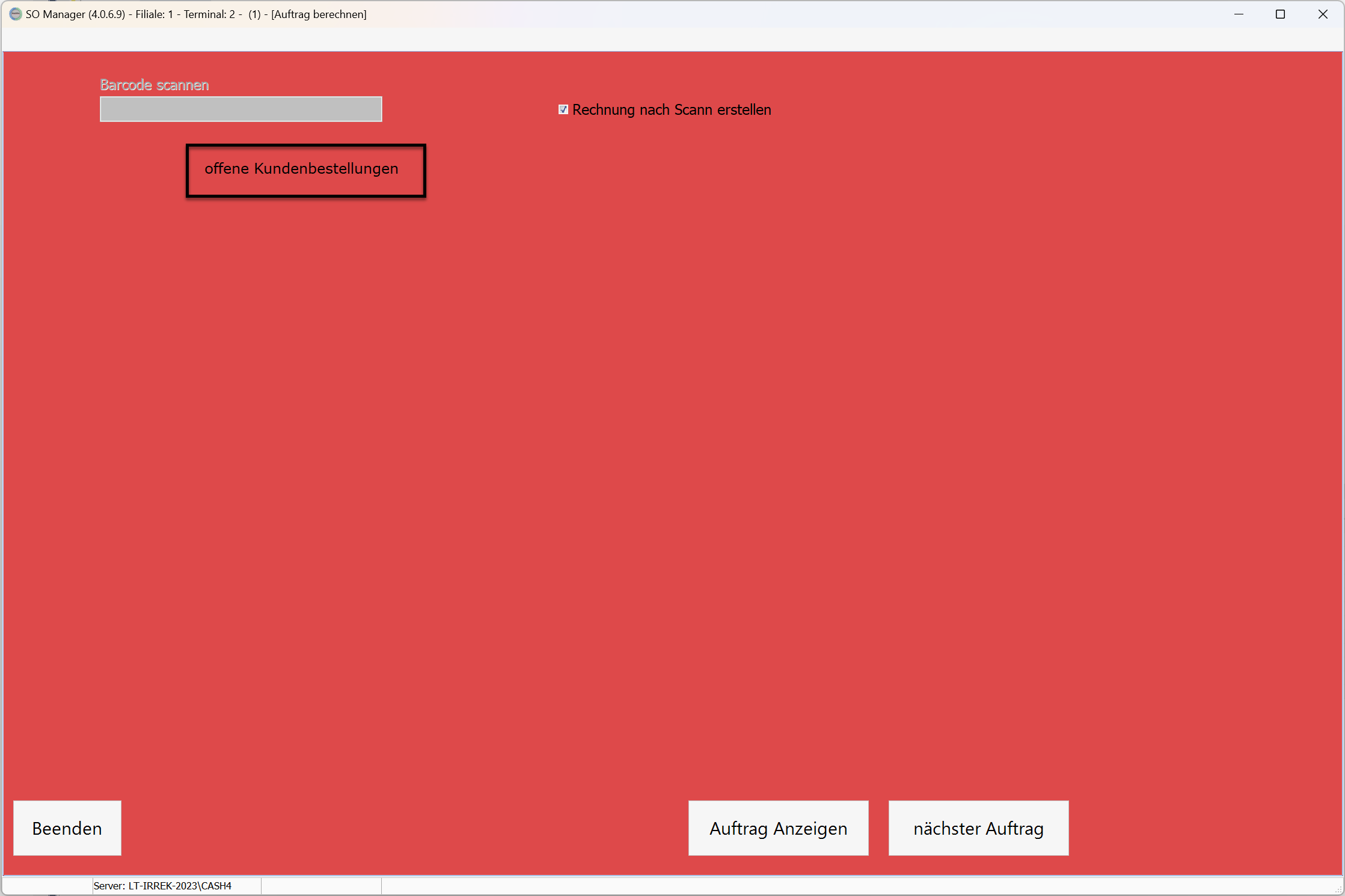Click the empty menu strip below the title bar
Screen dimensions: 1345x896
661,40
